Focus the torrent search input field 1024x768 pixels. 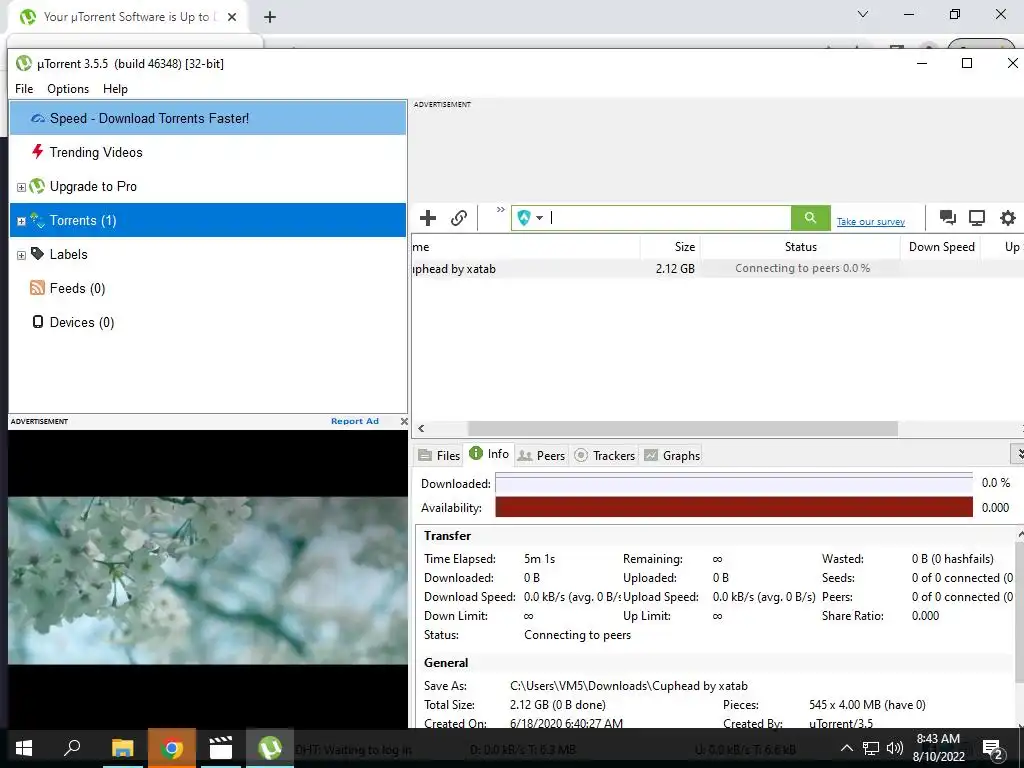[669, 218]
